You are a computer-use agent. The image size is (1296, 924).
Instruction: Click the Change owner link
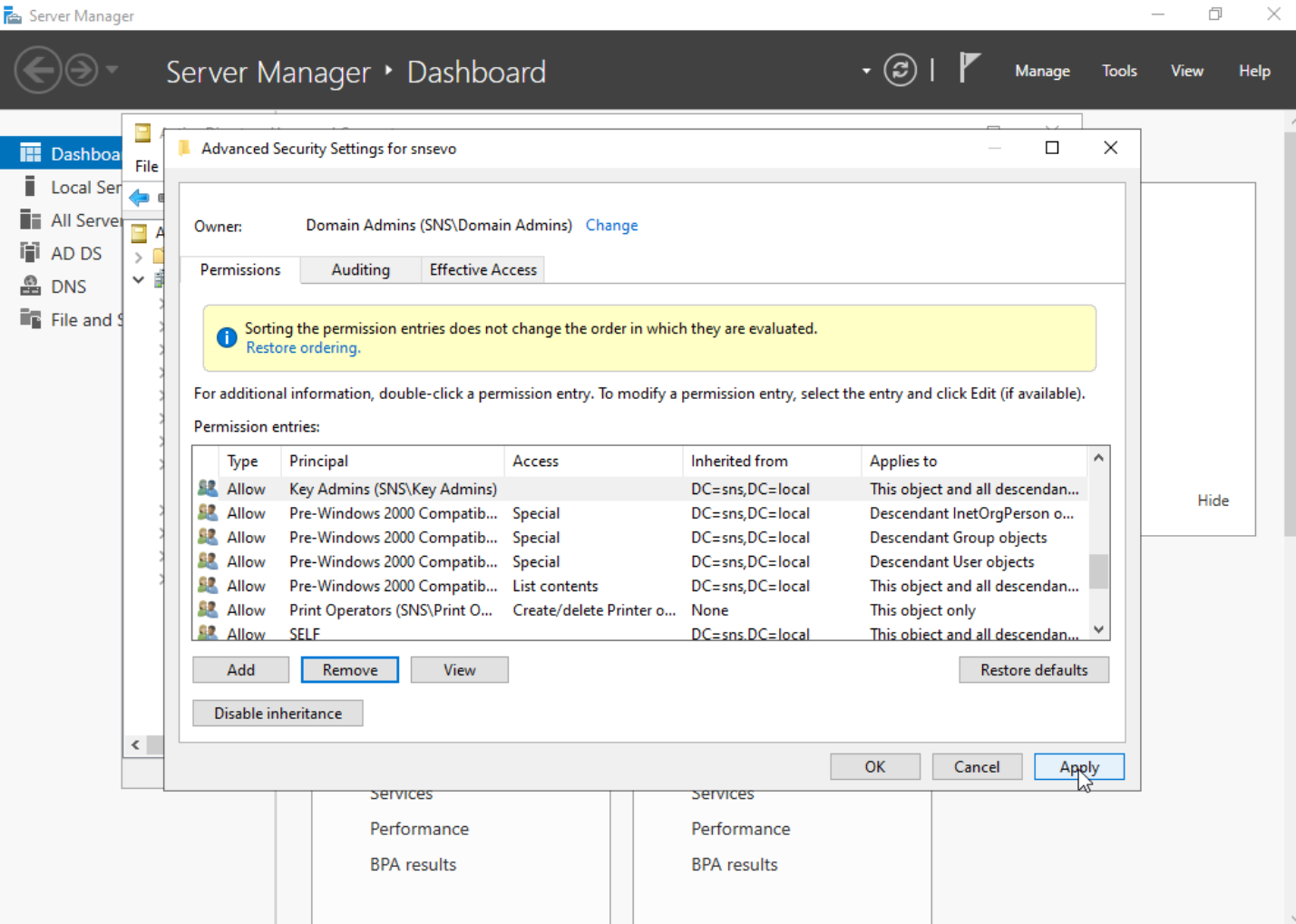(611, 225)
